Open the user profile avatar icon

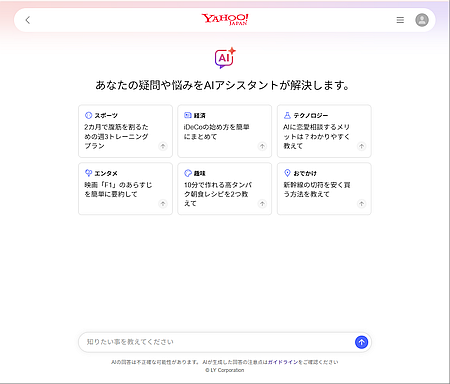(422, 20)
